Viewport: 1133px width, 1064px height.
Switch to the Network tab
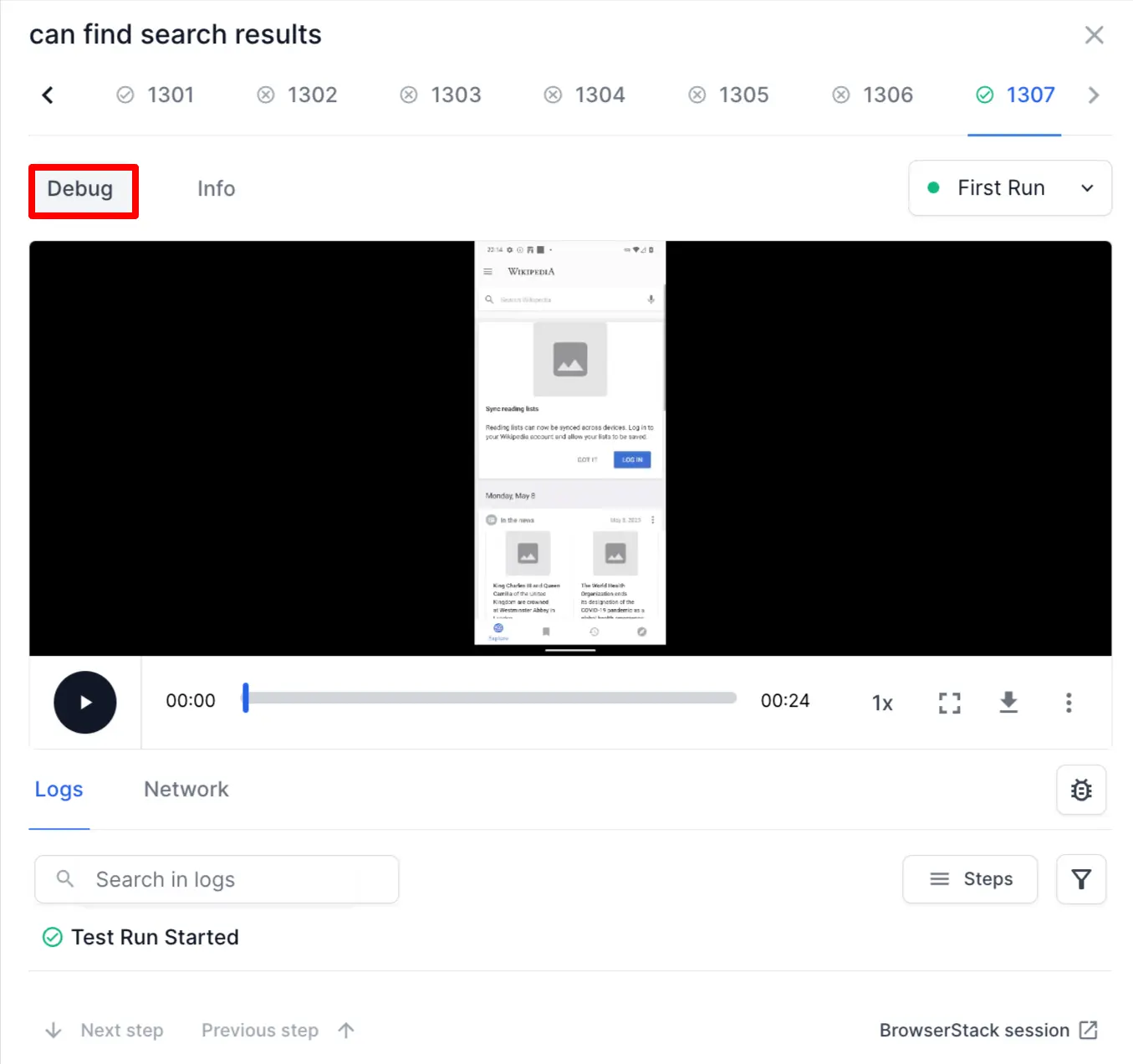pyautogui.click(x=186, y=790)
